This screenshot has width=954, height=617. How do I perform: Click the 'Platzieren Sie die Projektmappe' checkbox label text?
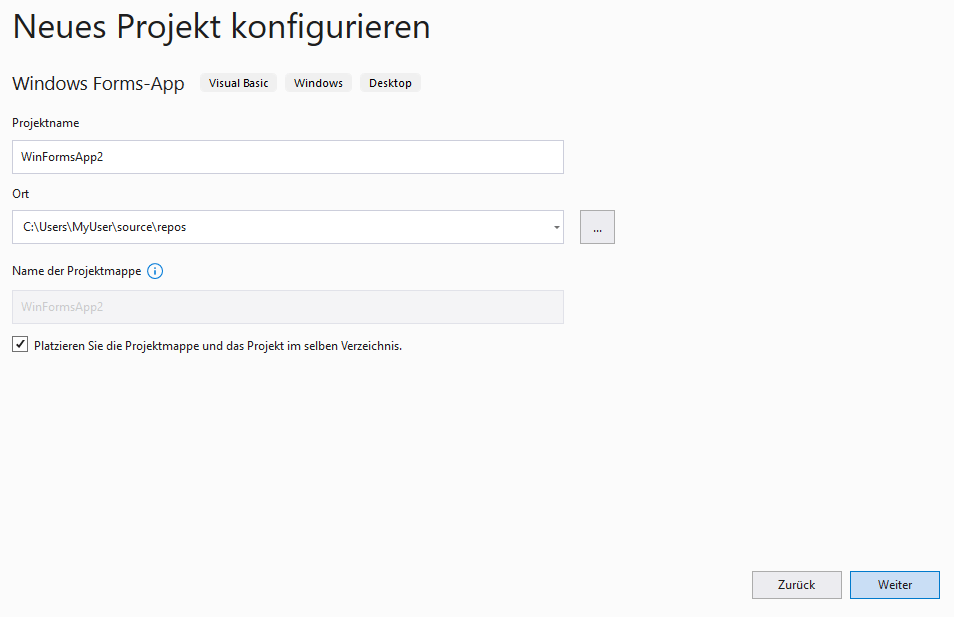(218, 346)
